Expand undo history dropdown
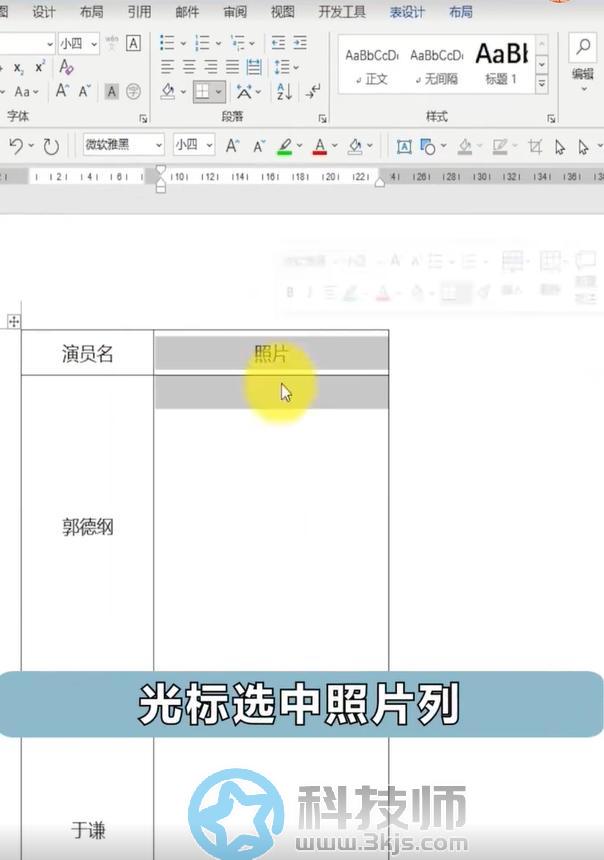 31,145
